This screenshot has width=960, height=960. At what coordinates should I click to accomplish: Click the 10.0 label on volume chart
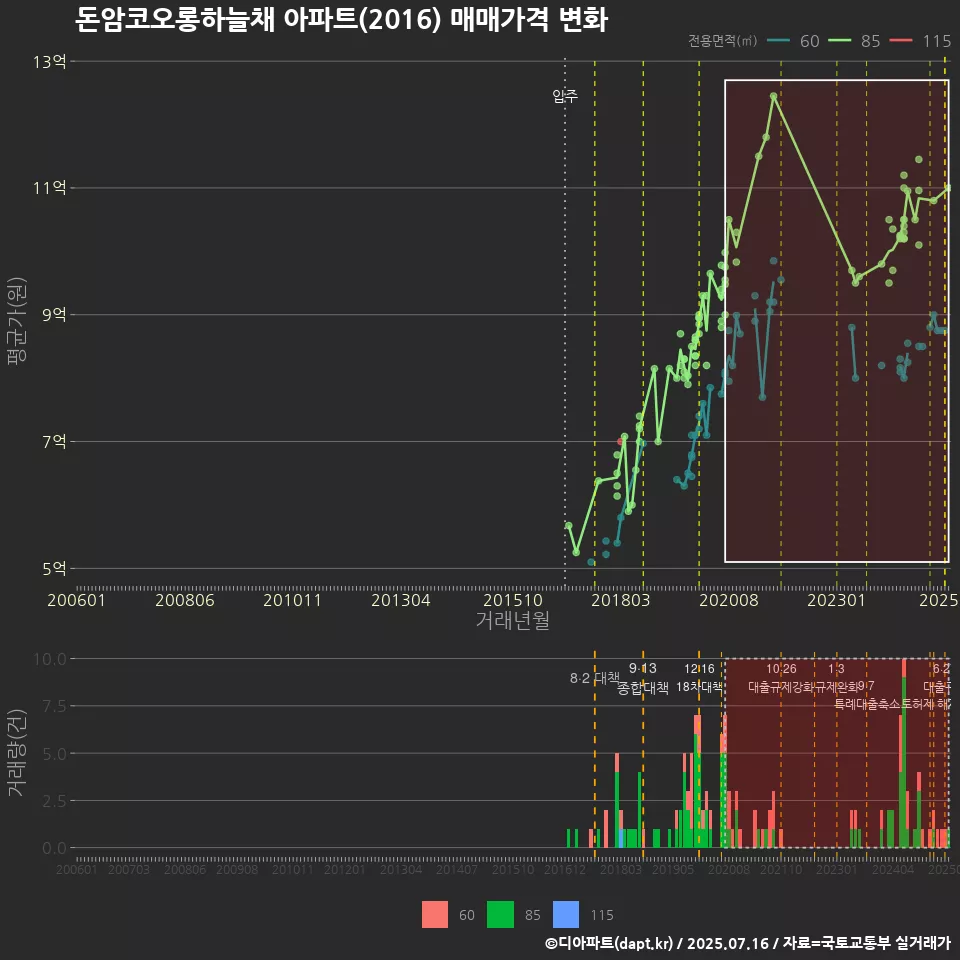[50, 659]
